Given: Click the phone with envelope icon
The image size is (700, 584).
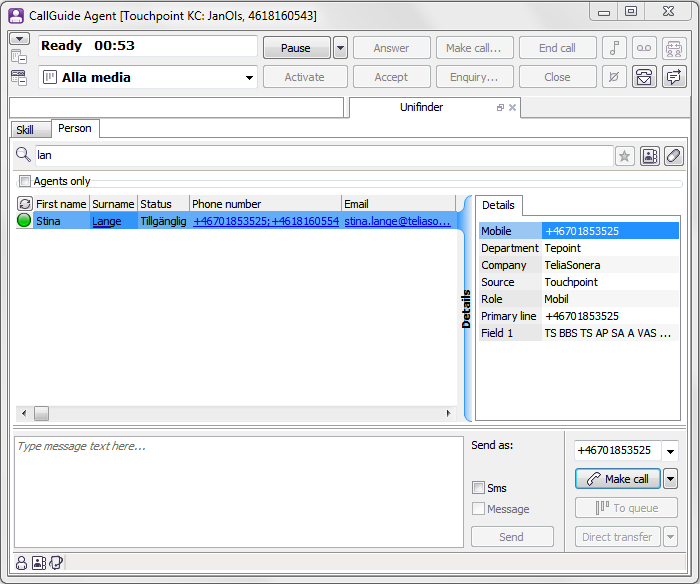Looking at the screenshot, I should [644, 77].
